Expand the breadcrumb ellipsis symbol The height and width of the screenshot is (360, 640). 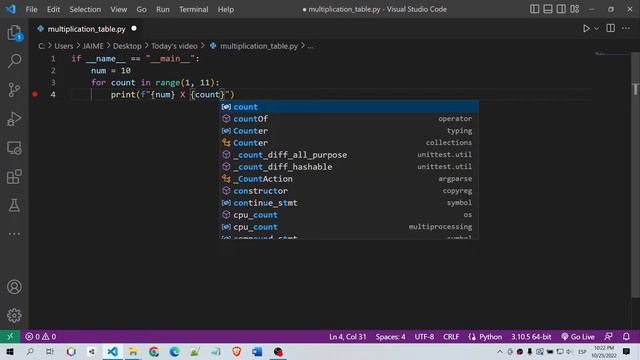tap(311, 46)
